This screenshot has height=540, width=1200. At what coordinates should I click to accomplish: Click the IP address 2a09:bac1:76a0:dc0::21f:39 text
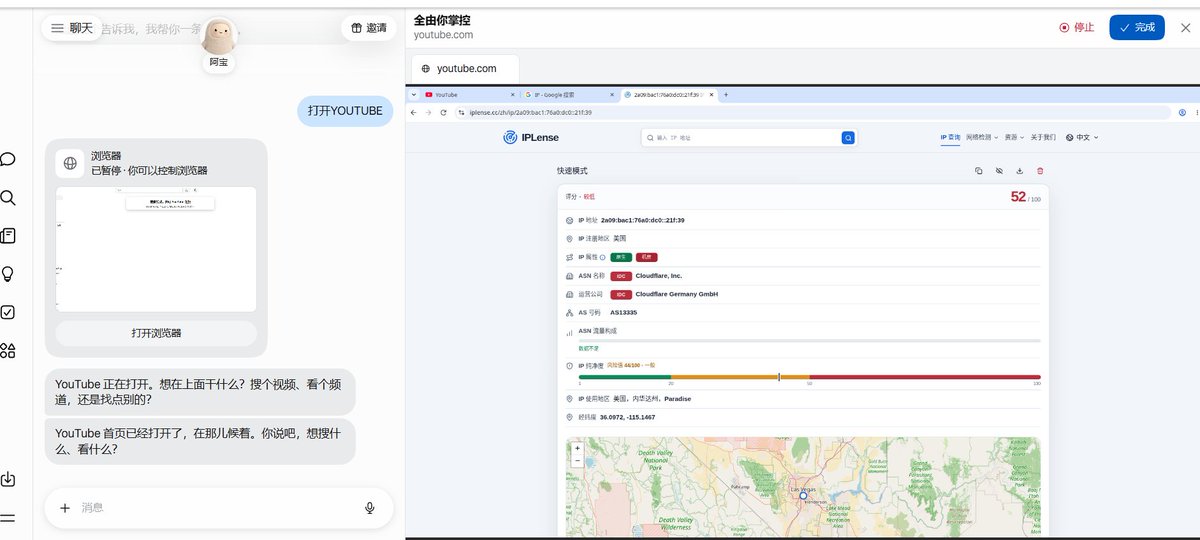coord(642,220)
